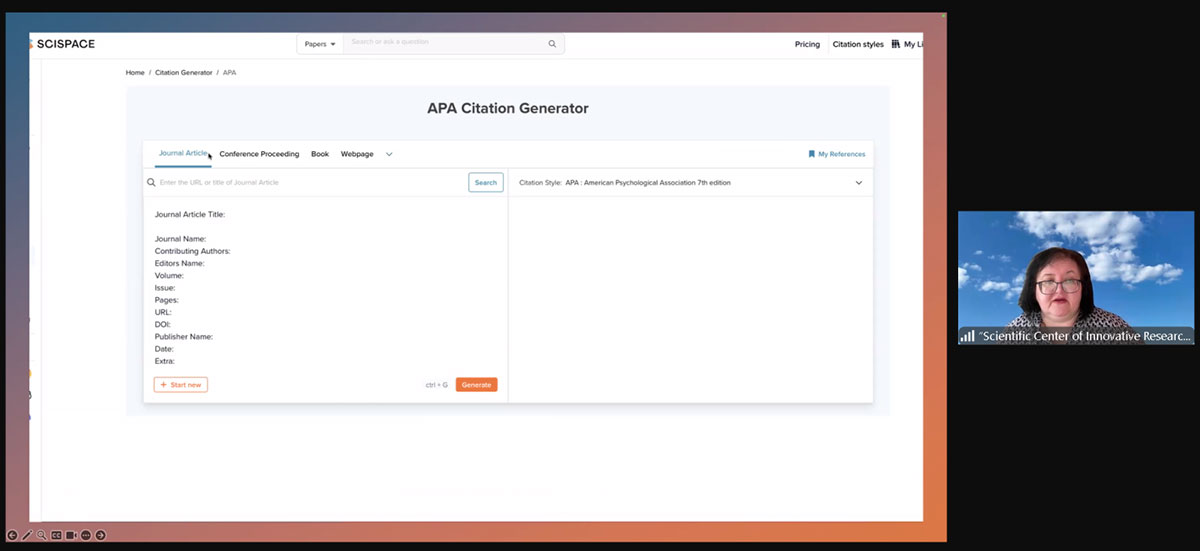Click the Scientific Center of Innovative Research name label

coord(1084,337)
